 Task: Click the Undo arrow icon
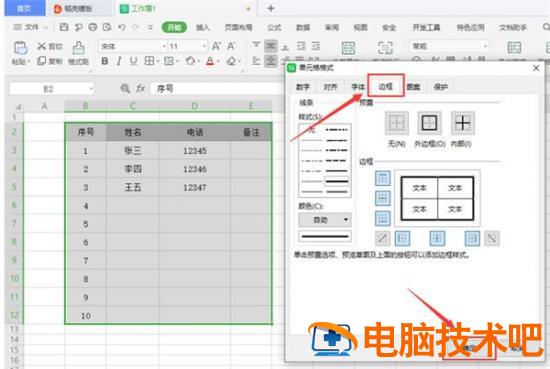[x=122, y=27]
